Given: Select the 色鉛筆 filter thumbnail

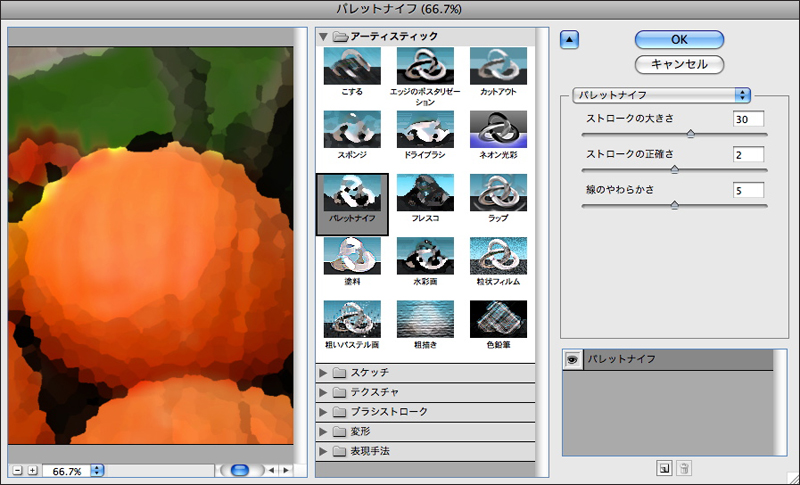Looking at the screenshot, I should point(498,319).
